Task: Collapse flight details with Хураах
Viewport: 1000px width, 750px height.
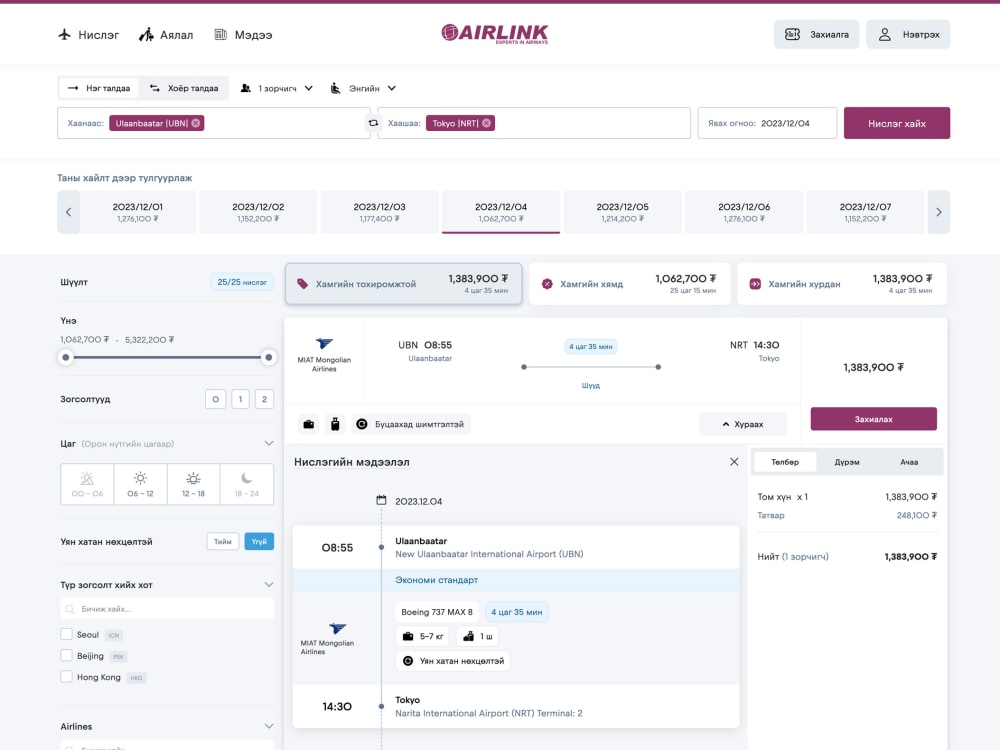Action: pos(743,424)
